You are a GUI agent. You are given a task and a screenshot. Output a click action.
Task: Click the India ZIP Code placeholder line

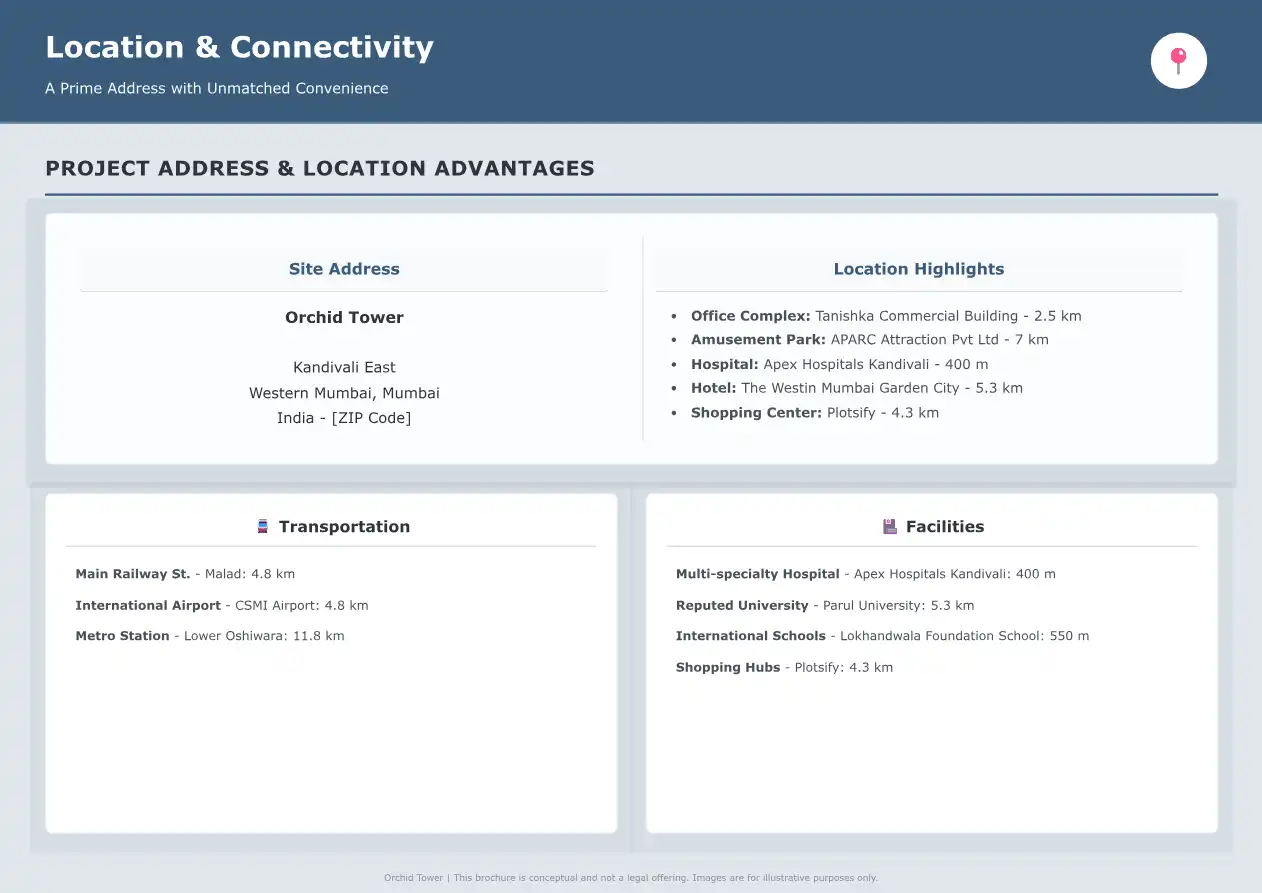344,418
